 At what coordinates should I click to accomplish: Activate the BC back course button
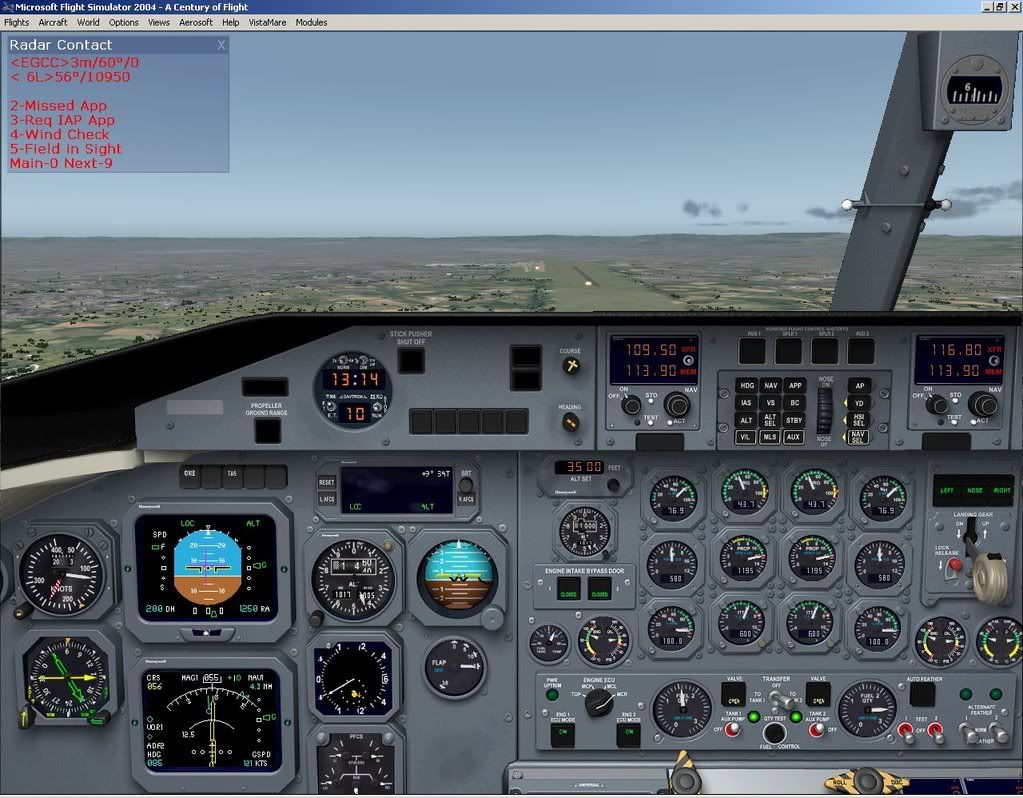pos(795,403)
